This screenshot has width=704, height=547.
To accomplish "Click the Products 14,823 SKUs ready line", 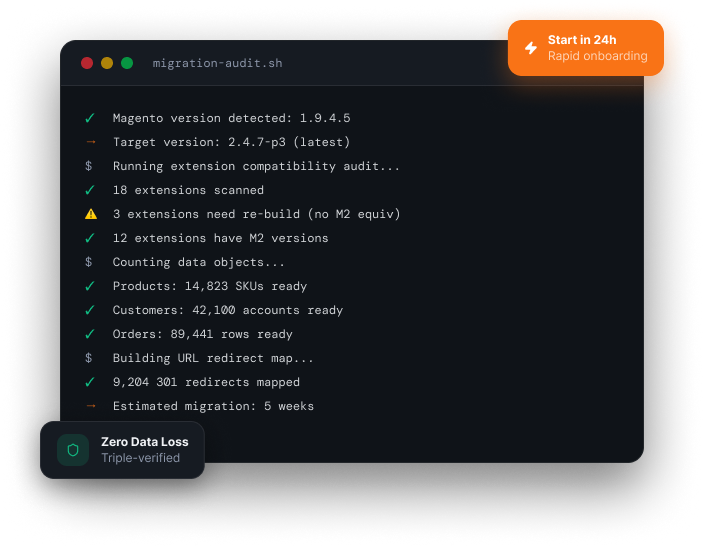I will (210, 286).
